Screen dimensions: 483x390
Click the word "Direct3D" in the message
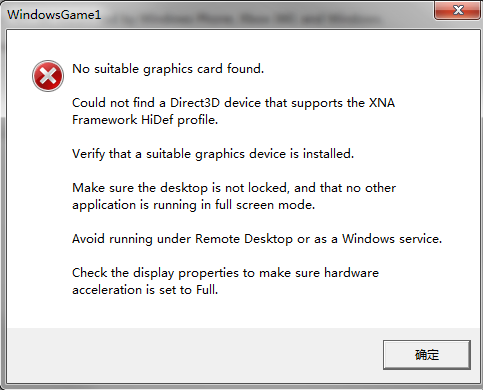pyautogui.click(x=195, y=103)
